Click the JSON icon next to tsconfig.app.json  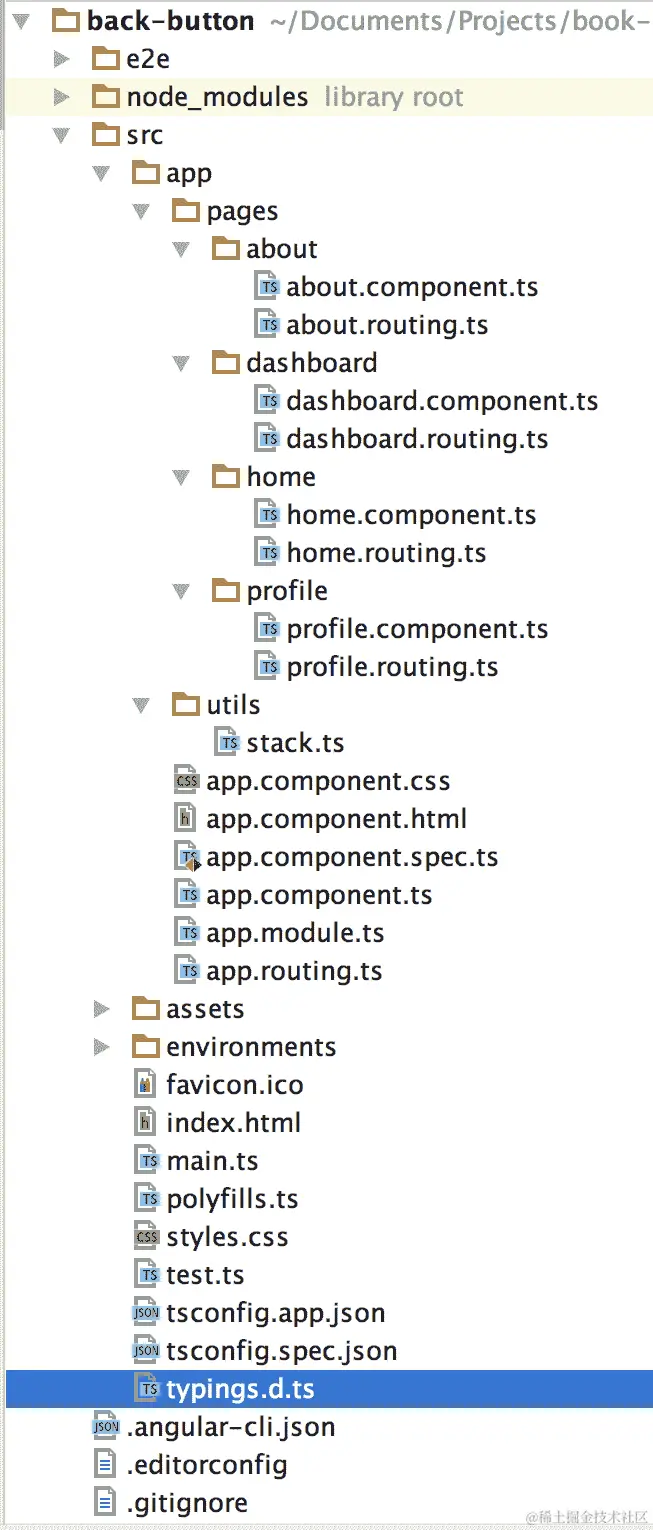[146, 1313]
